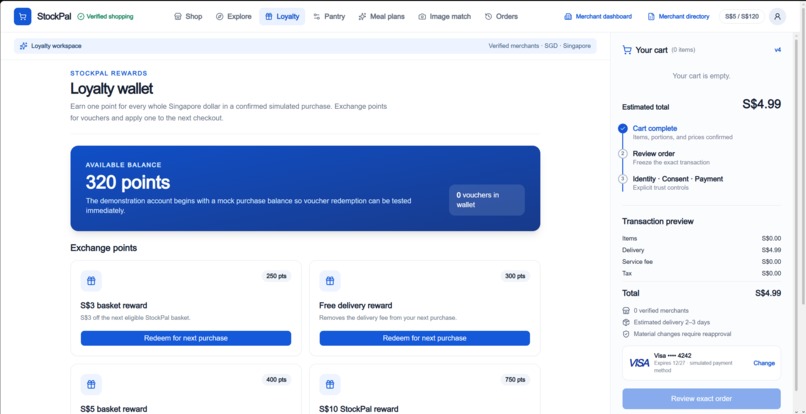
Task: Go to the Pantry tab
Action: (x=329, y=16)
